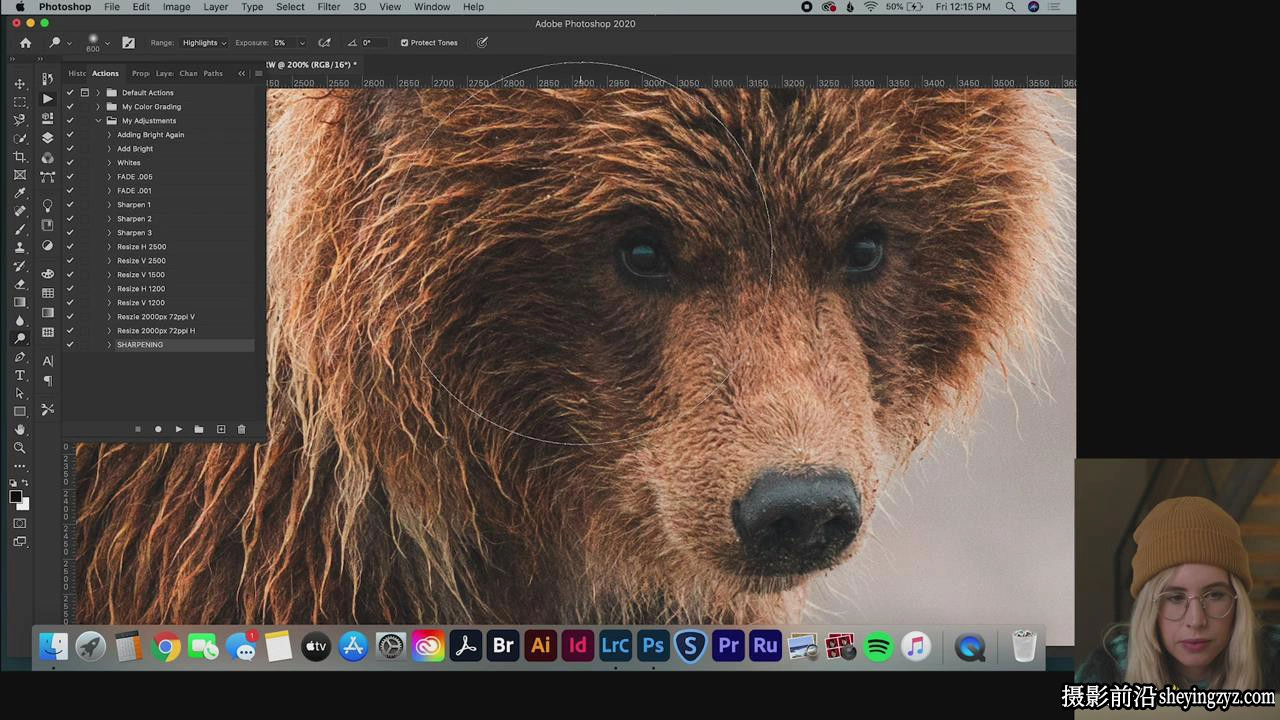This screenshot has width=1280, height=720.
Task: Toggle the Protect Tones checkbox
Action: coord(404,43)
